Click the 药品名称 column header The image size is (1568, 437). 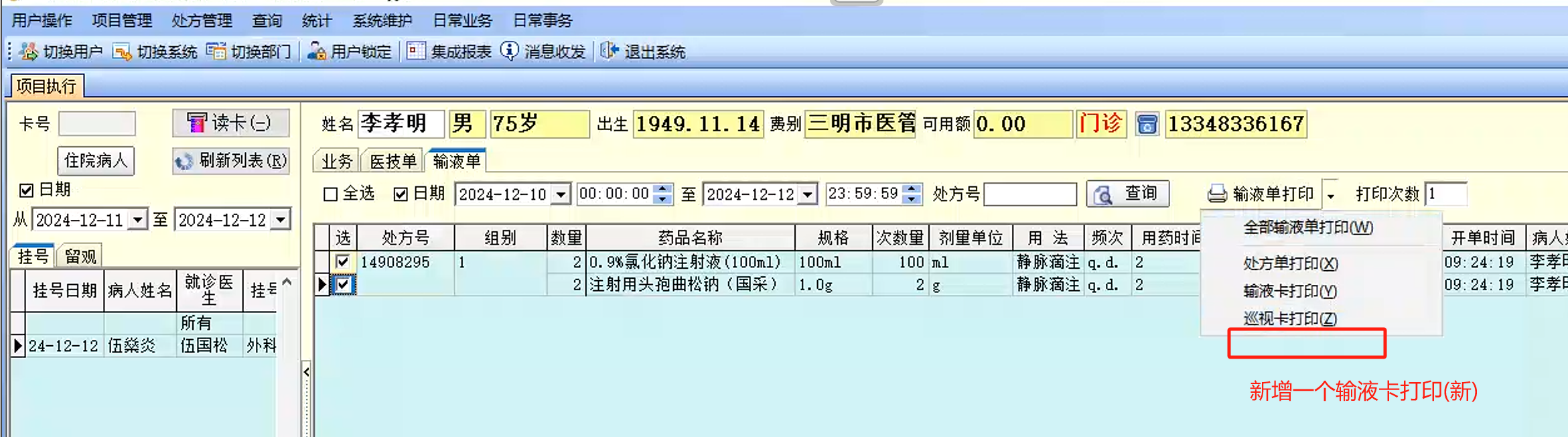tap(690, 238)
